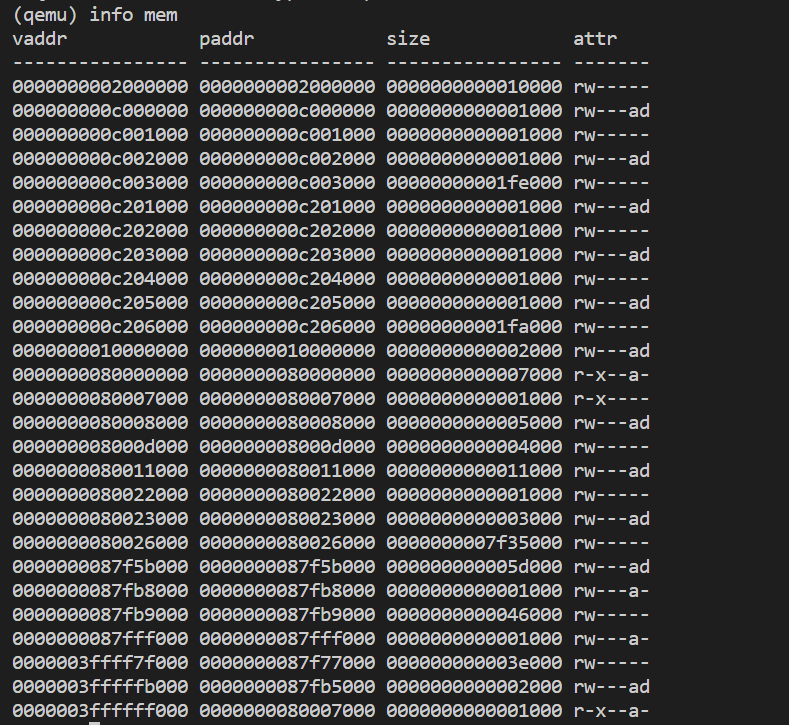Click the "(qemu)" prompt text
This screenshot has width=789, height=725.
[x=45, y=15]
